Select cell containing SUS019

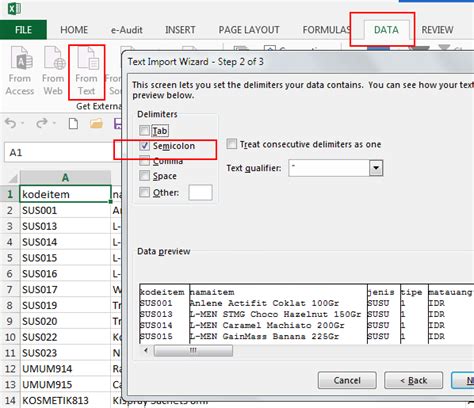point(65,305)
